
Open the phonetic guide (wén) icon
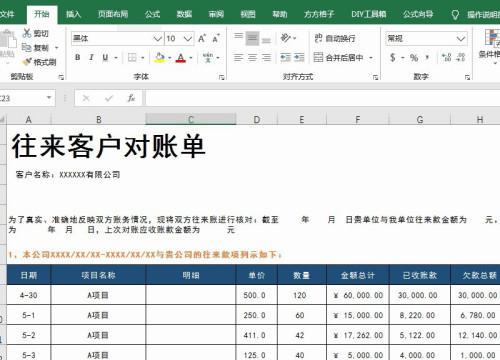pos(208,57)
